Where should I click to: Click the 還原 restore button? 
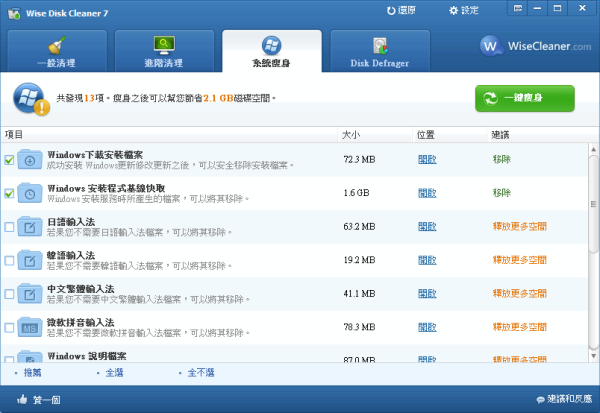point(401,10)
